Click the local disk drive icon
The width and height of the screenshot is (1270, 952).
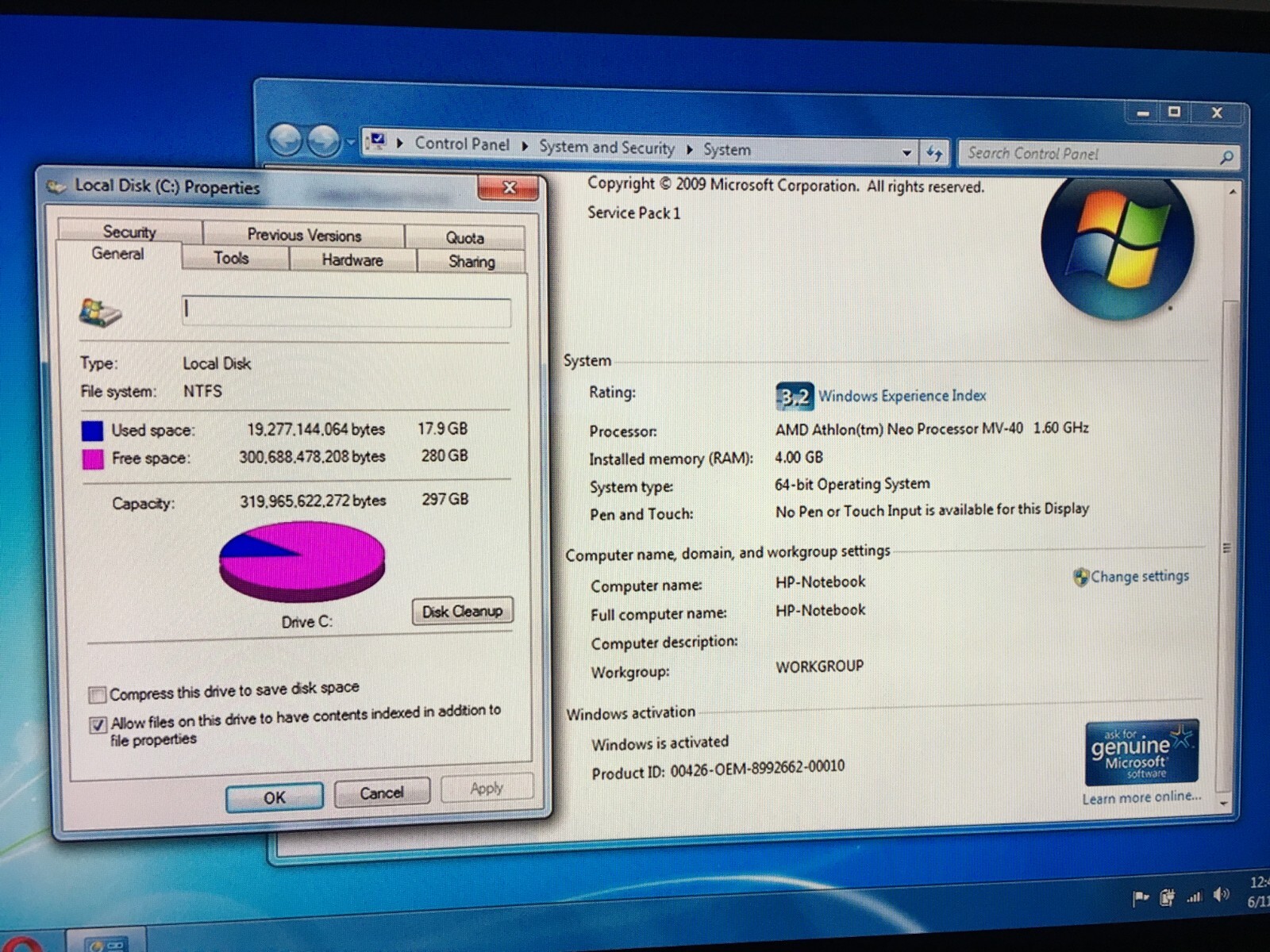click(x=100, y=313)
